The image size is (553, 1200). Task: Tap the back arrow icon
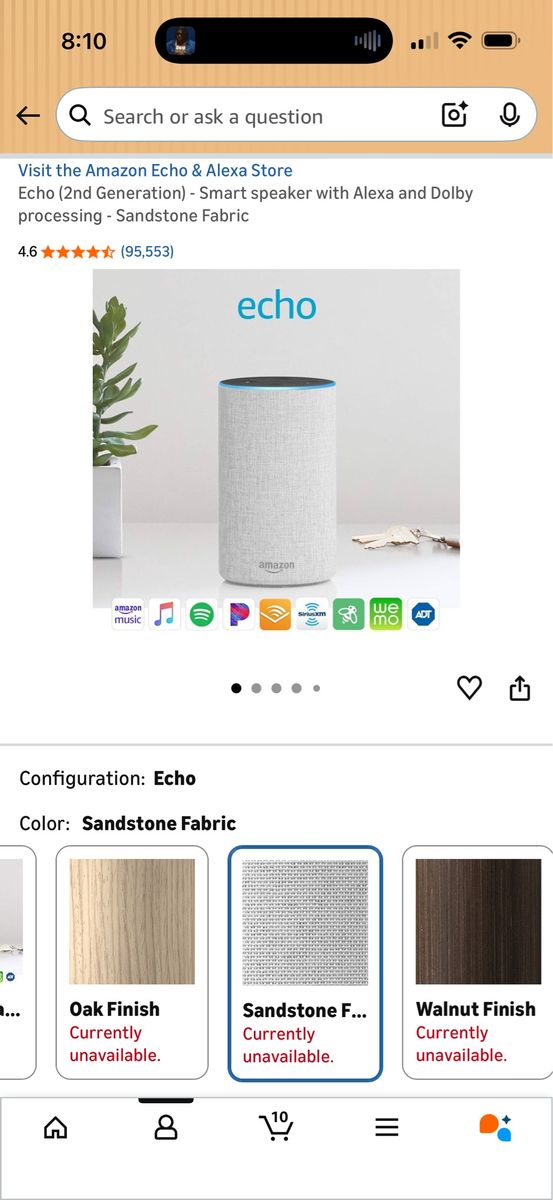click(28, 116)
